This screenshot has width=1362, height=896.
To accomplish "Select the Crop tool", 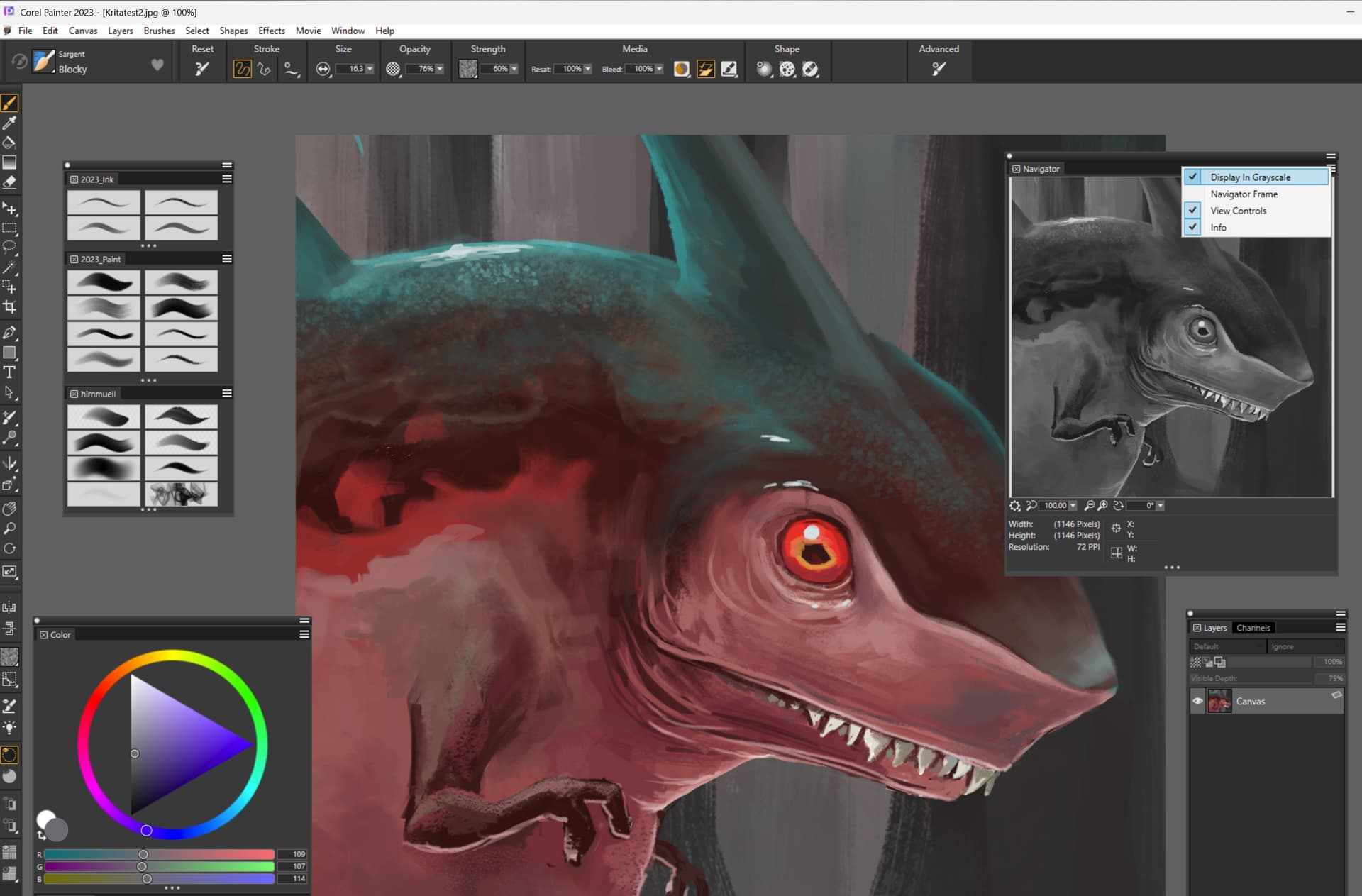I will click(9, 307).
